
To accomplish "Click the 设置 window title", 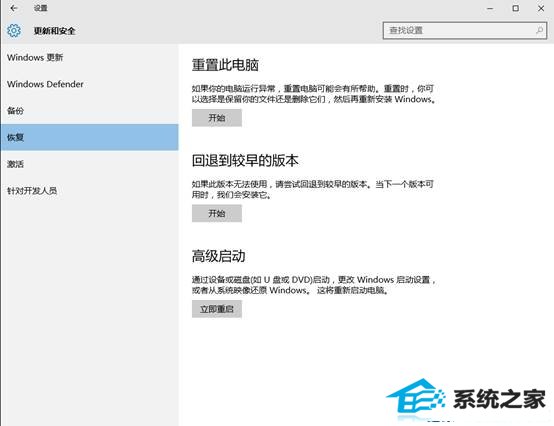I will [41, 8].
